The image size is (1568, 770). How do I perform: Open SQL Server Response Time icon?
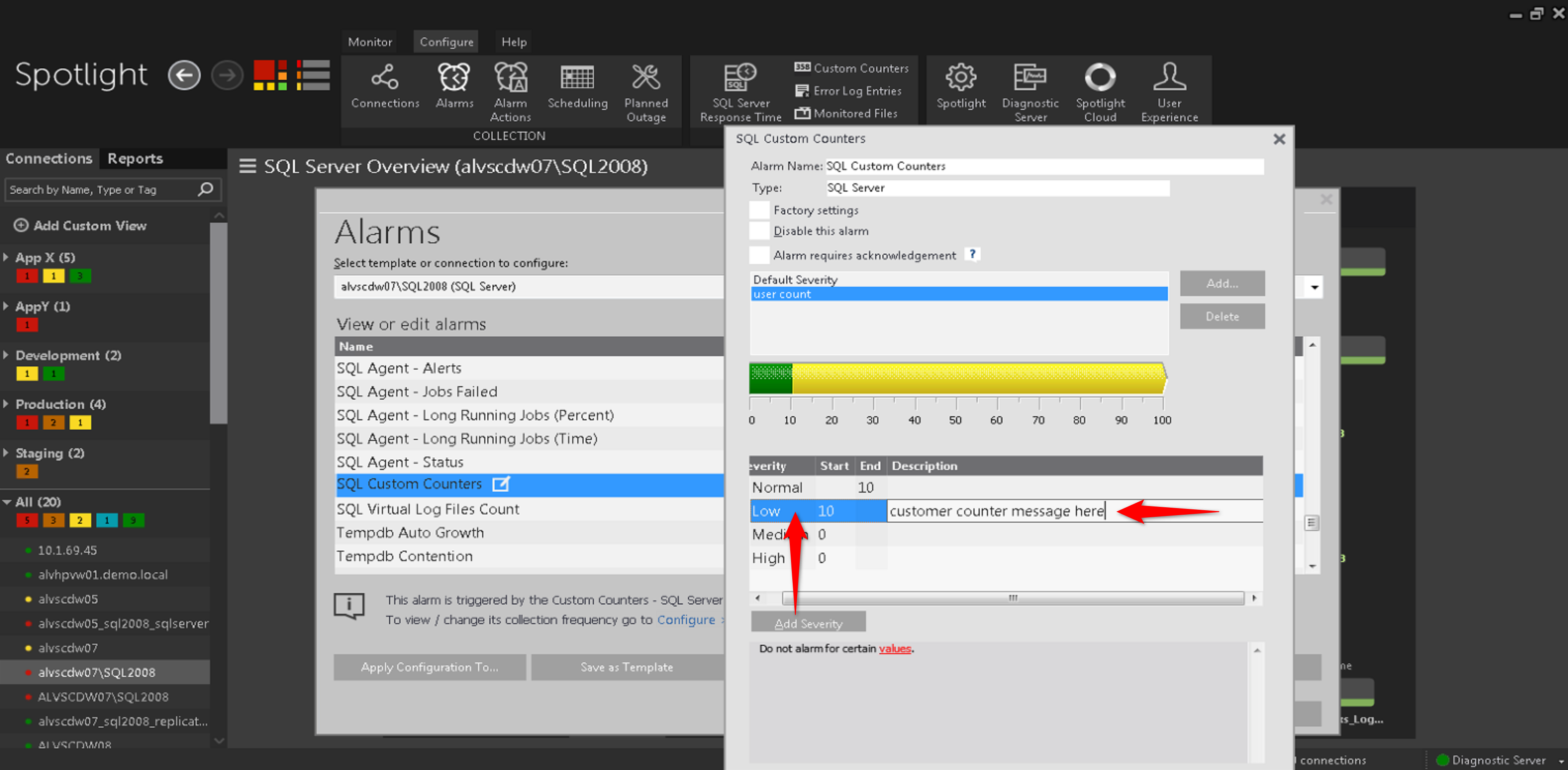coord(740,78)
